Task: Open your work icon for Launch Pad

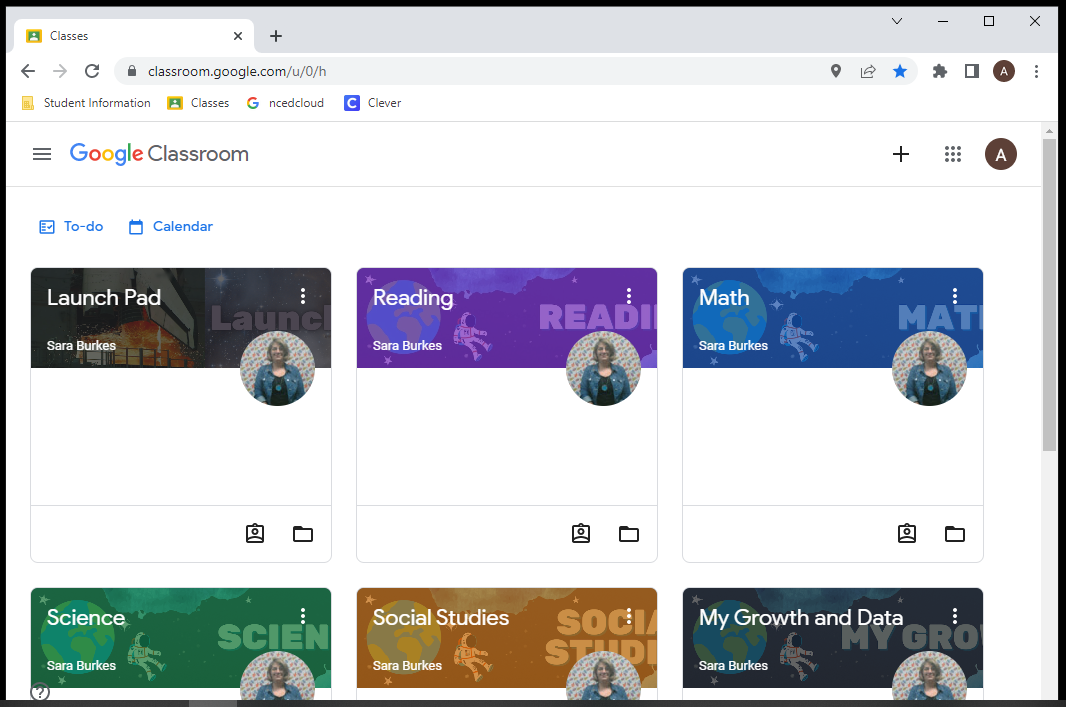Action: [255, 534]
